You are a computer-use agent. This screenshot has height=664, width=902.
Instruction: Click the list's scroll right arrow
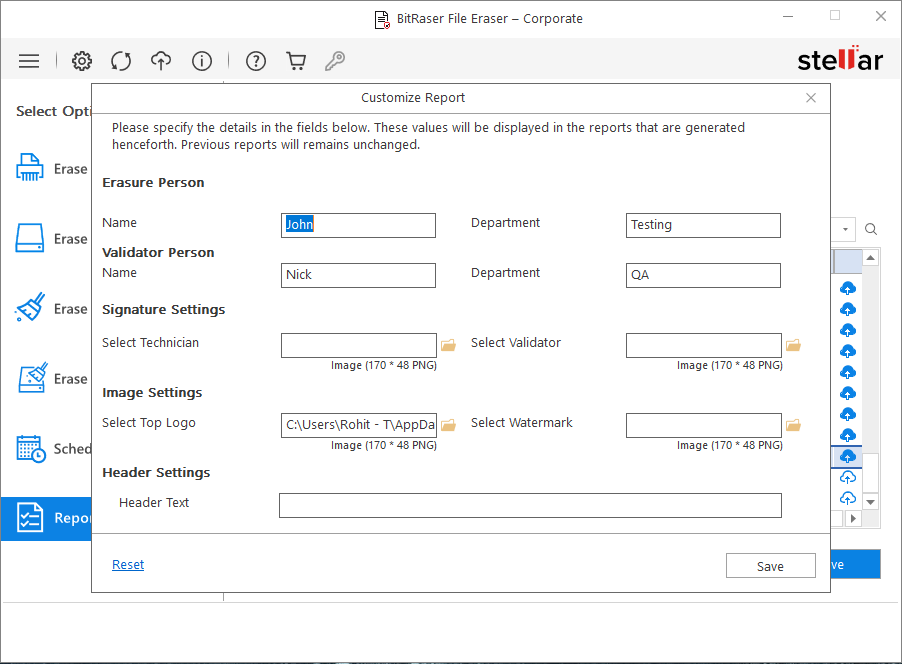853,518
